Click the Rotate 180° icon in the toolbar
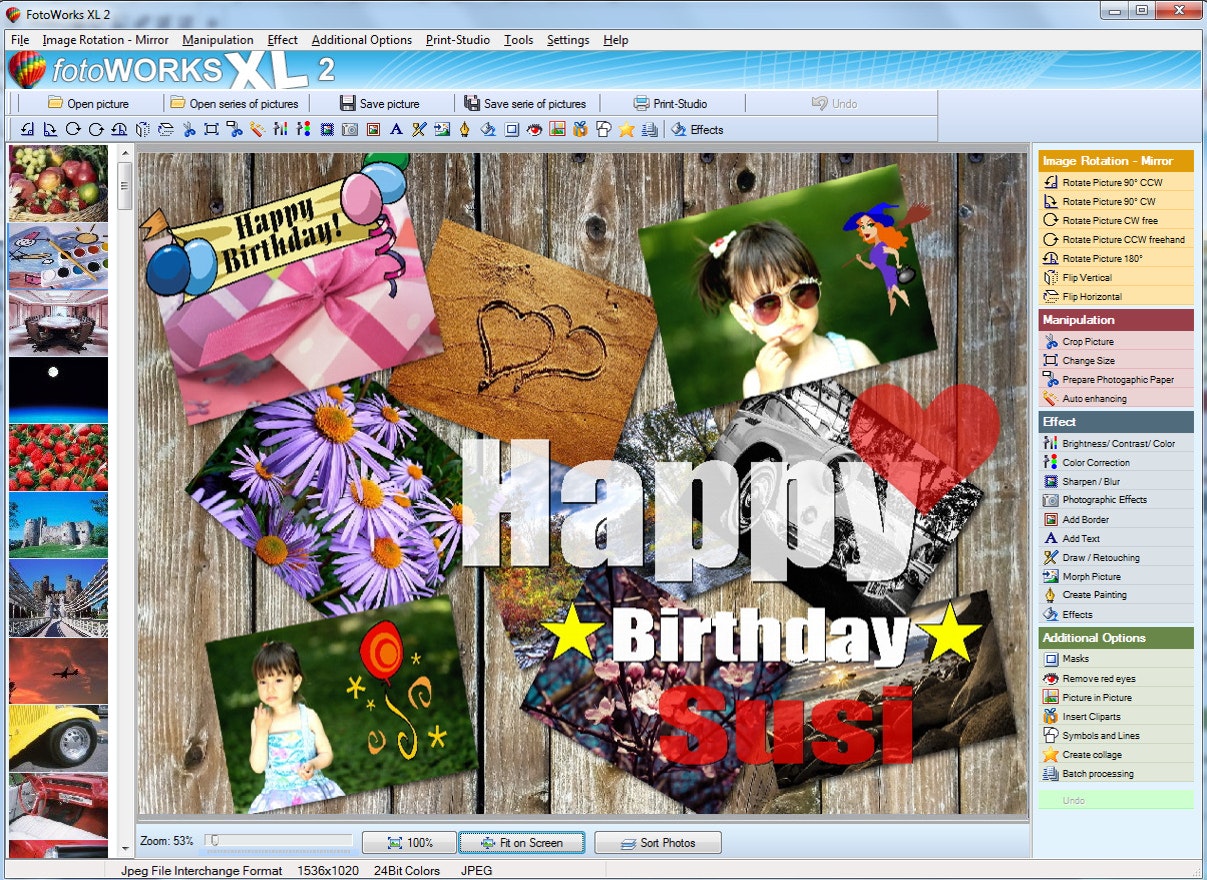Viewport: 1207px width, 880px height. point(119,129)
